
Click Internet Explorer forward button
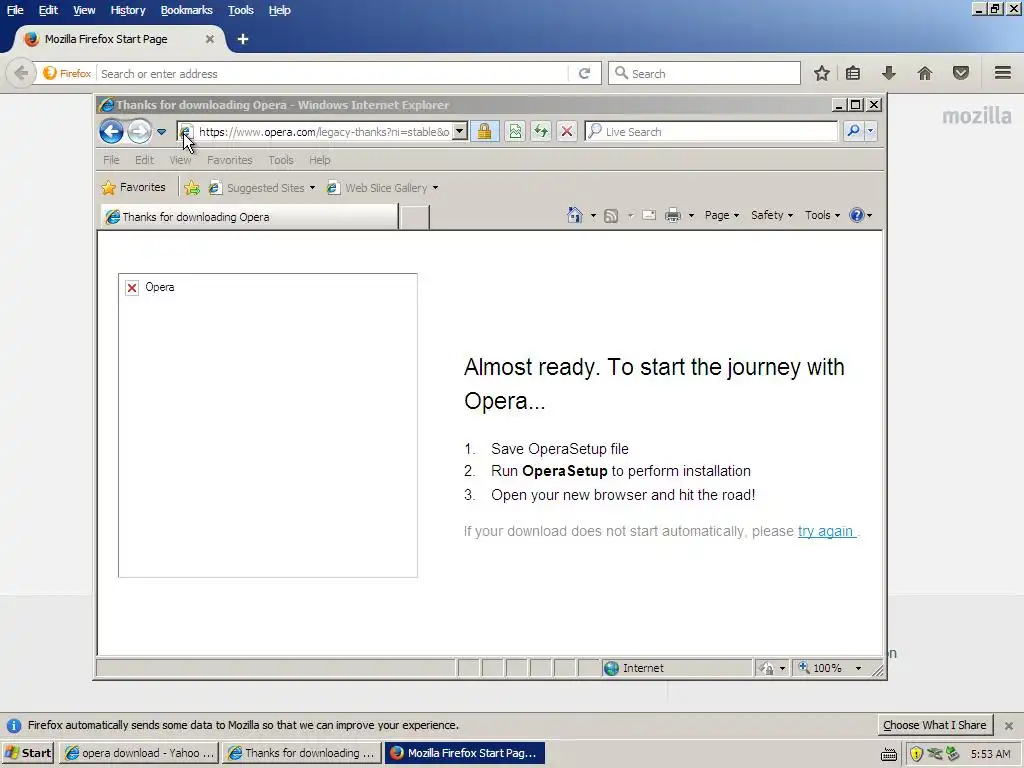pyautogui.click(x=138, y=131)
